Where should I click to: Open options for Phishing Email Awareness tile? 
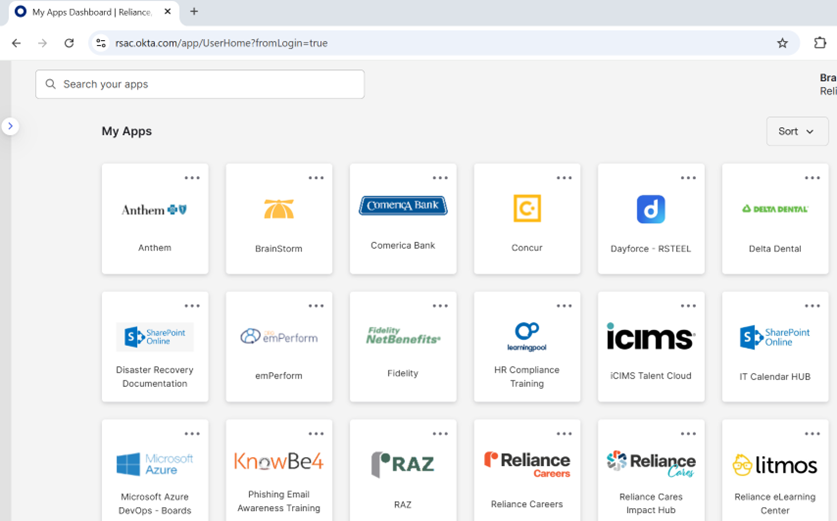point(316,434)
